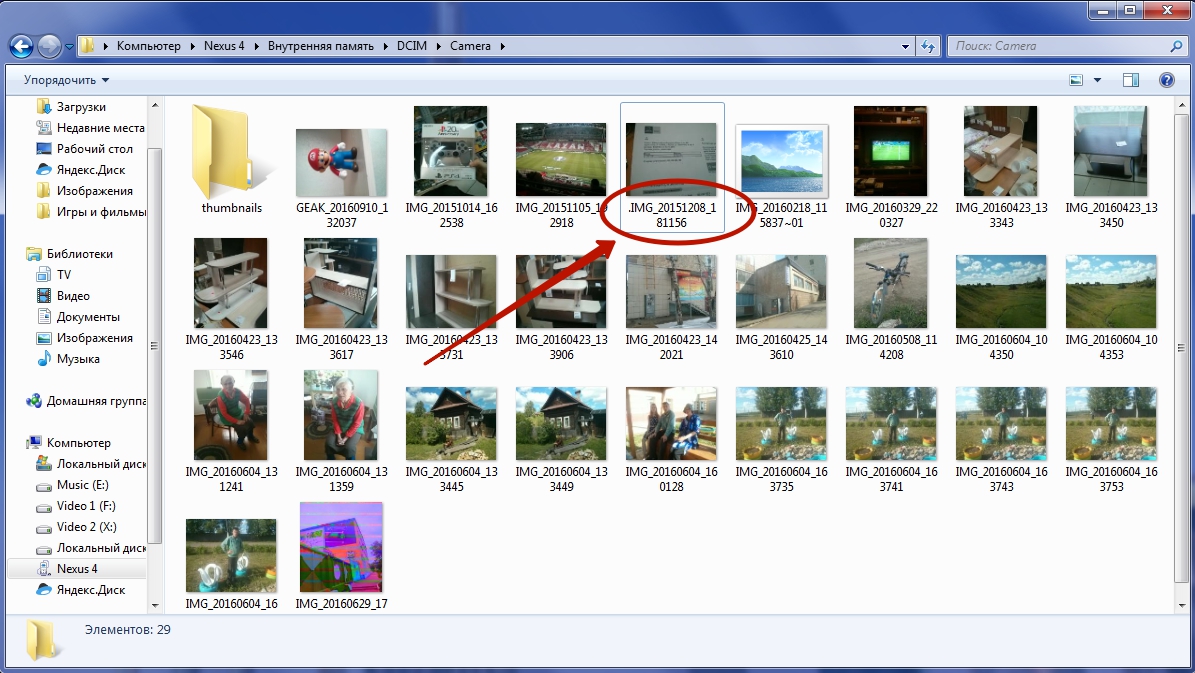Select IMG_20151208_181156 document photo
This screenshot has width=1195, height=673.
(671, 168)
